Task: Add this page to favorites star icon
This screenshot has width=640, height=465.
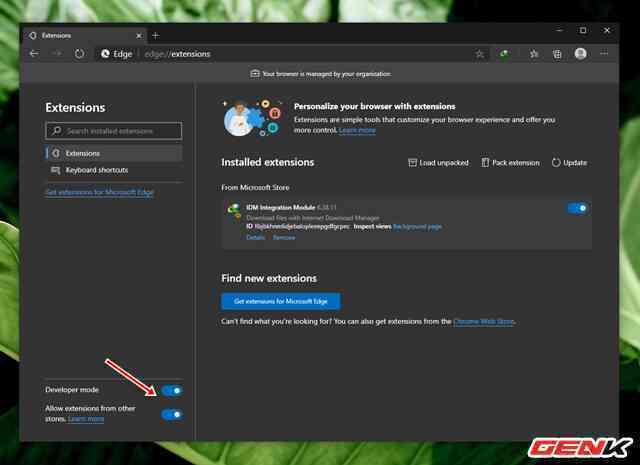Action: (x=480, y=54)
